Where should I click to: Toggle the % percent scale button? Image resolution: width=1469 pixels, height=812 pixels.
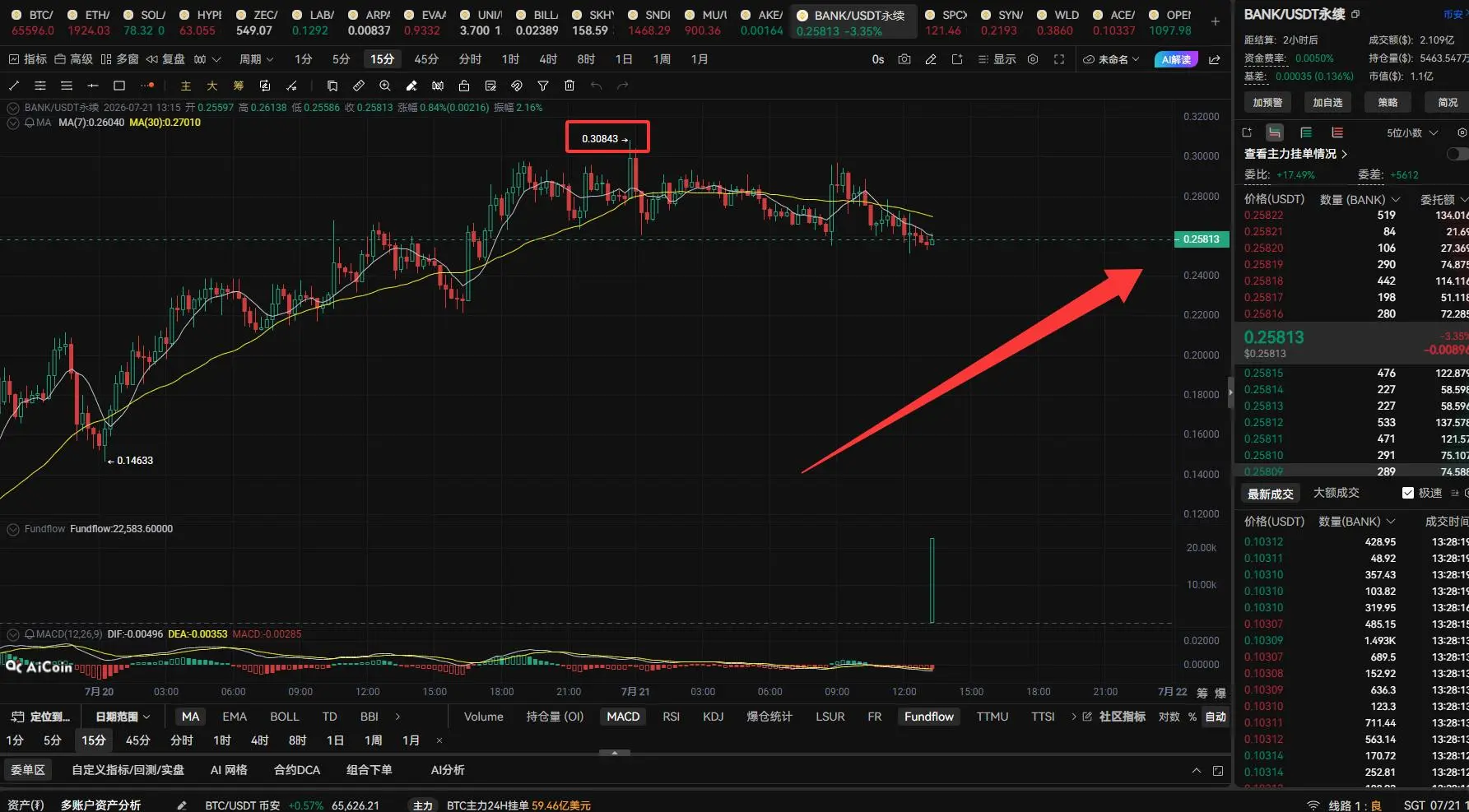(1192, 717)
